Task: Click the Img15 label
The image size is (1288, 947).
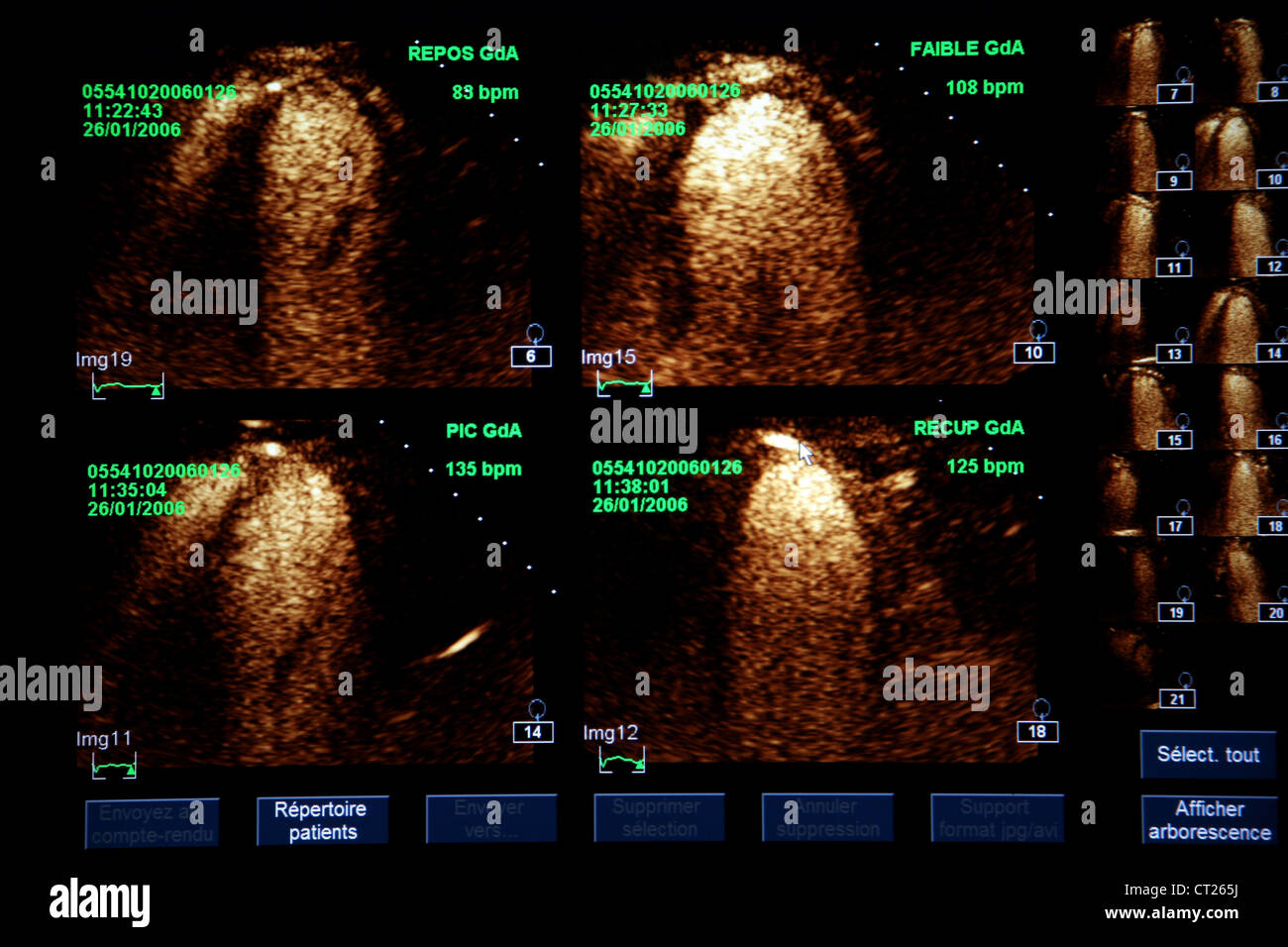Action: (x=608, y=357)
